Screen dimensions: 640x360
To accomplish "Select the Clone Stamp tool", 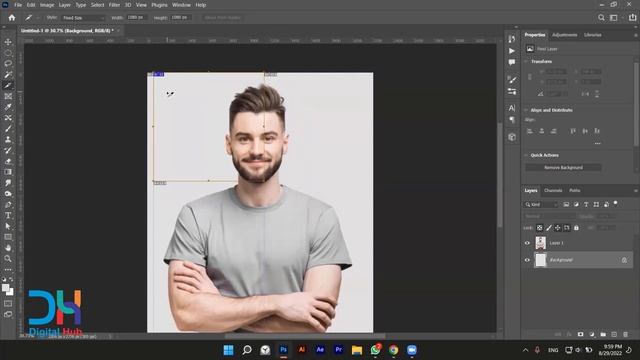I will tap(8, 139).
